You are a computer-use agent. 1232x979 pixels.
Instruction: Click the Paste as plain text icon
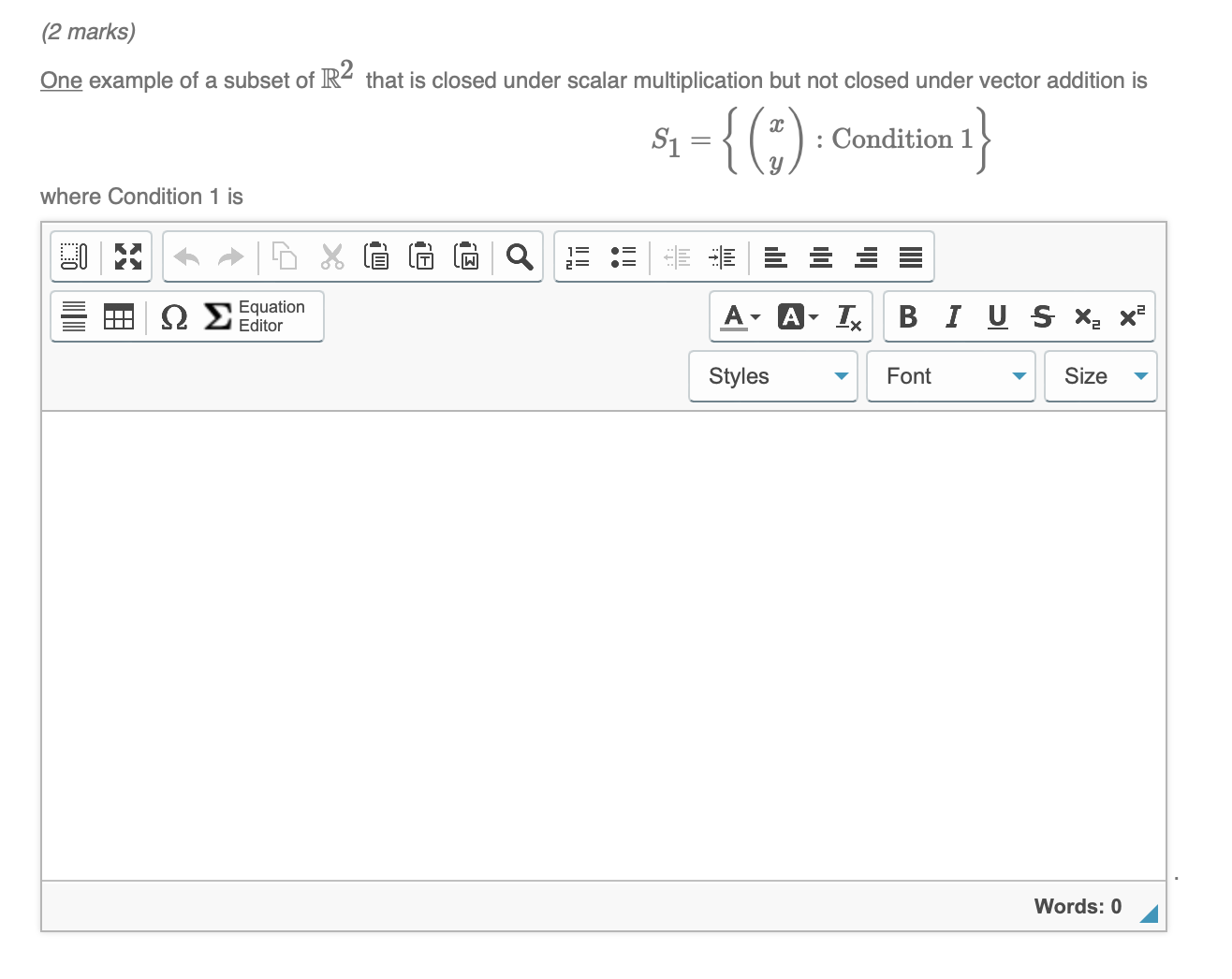pyautogui.click(x=421, y=256)
